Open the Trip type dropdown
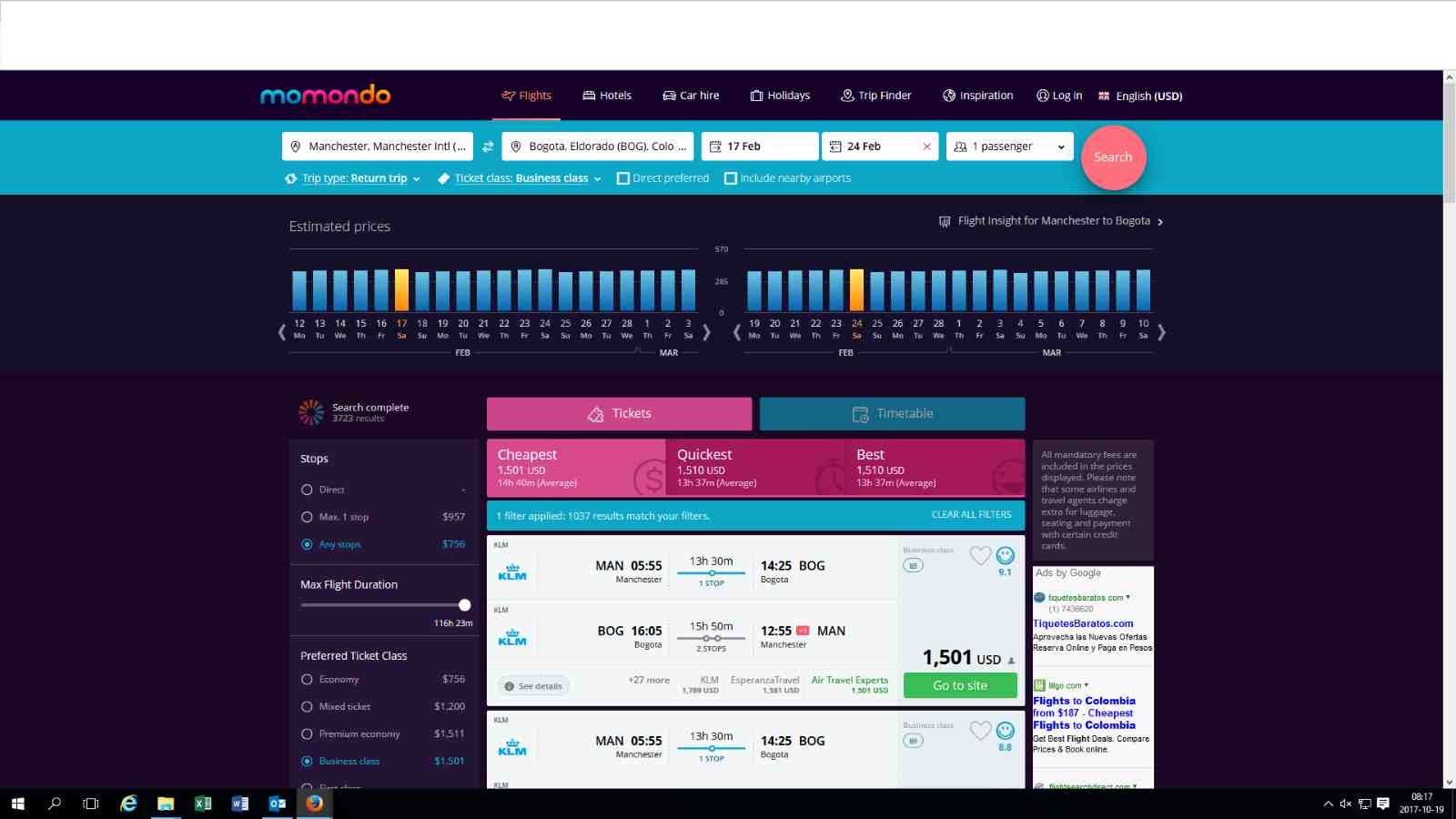This screenshot has width=1456, height=819. pyautogui.click(x=352, y=178)
